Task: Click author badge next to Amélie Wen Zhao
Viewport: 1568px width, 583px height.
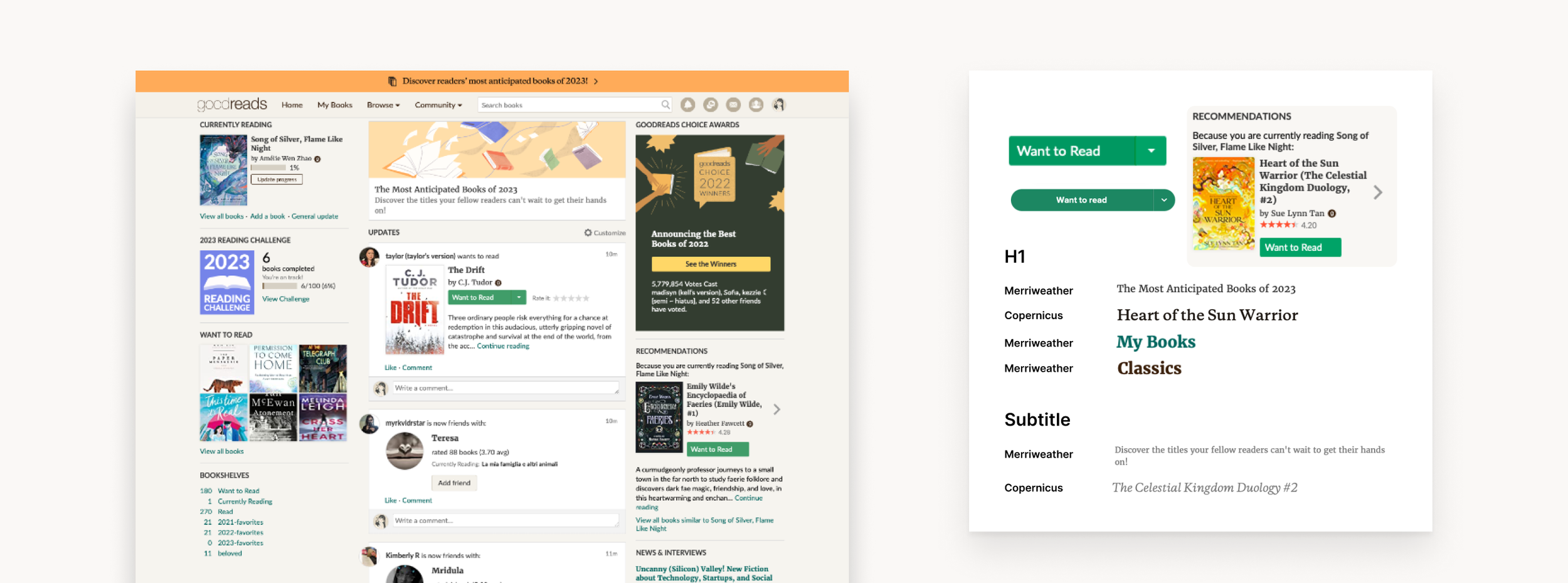Action: click(317, 159)
